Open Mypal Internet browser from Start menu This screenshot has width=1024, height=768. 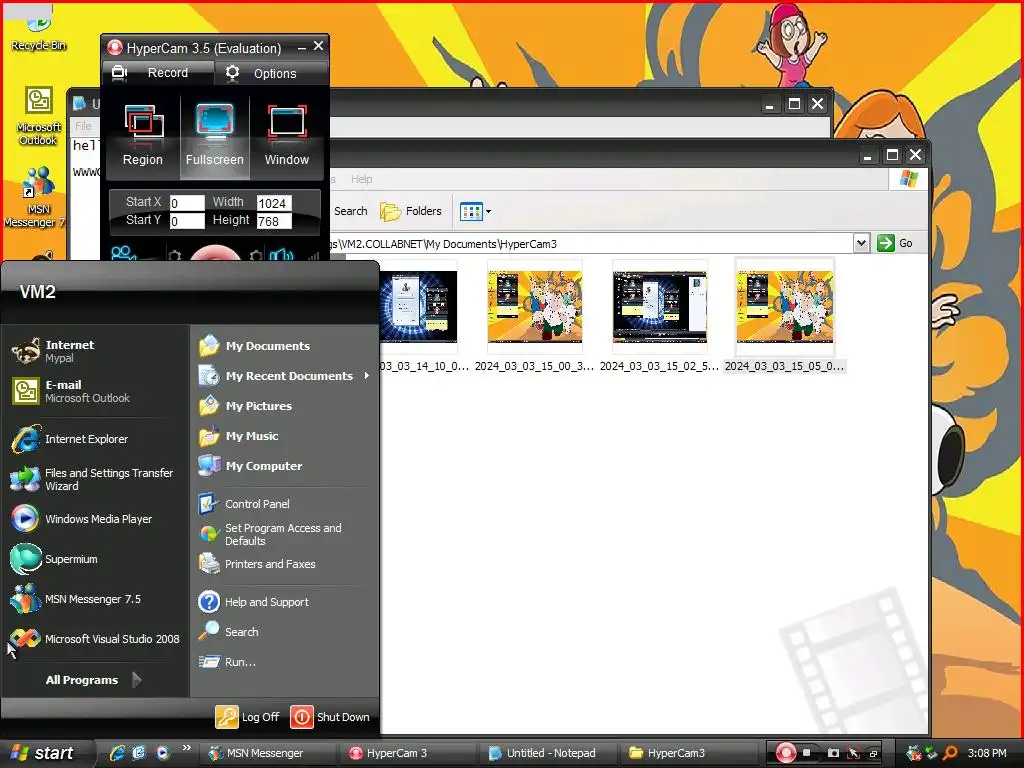[95, 351]
